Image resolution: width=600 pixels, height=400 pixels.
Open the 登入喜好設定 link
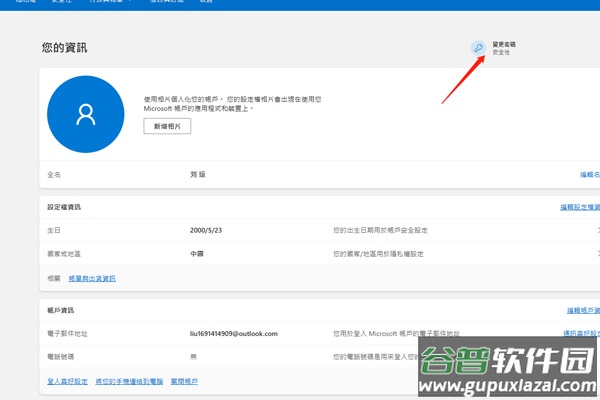pyautogui.click(x=67, y=381)
